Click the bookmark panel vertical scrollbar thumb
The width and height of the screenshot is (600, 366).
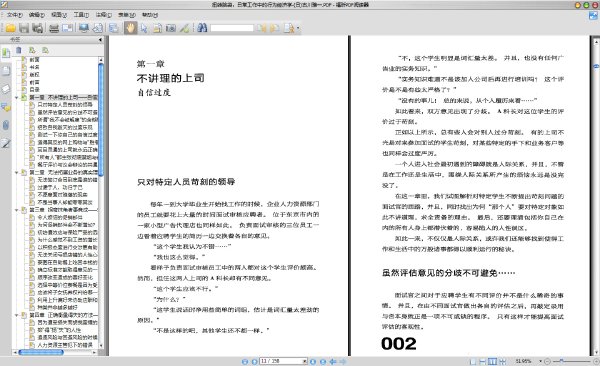(x=101, y=120)
